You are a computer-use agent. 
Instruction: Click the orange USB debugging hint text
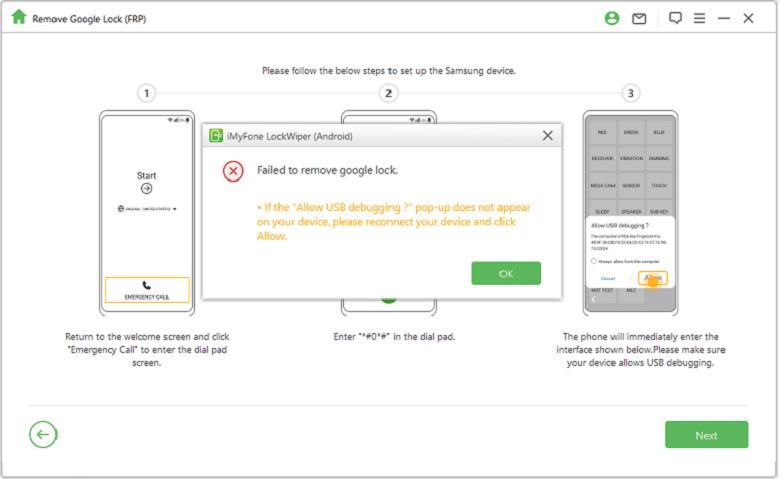[394, 221]
